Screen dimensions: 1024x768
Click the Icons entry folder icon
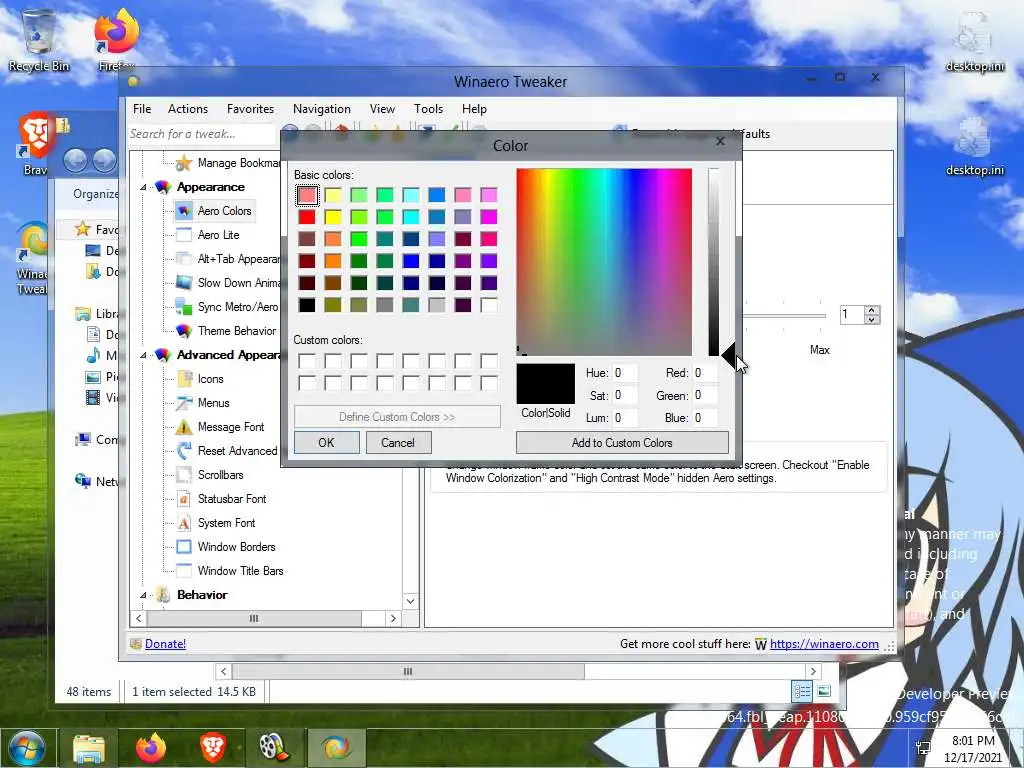pyautogui.click(x=185, y=379)
